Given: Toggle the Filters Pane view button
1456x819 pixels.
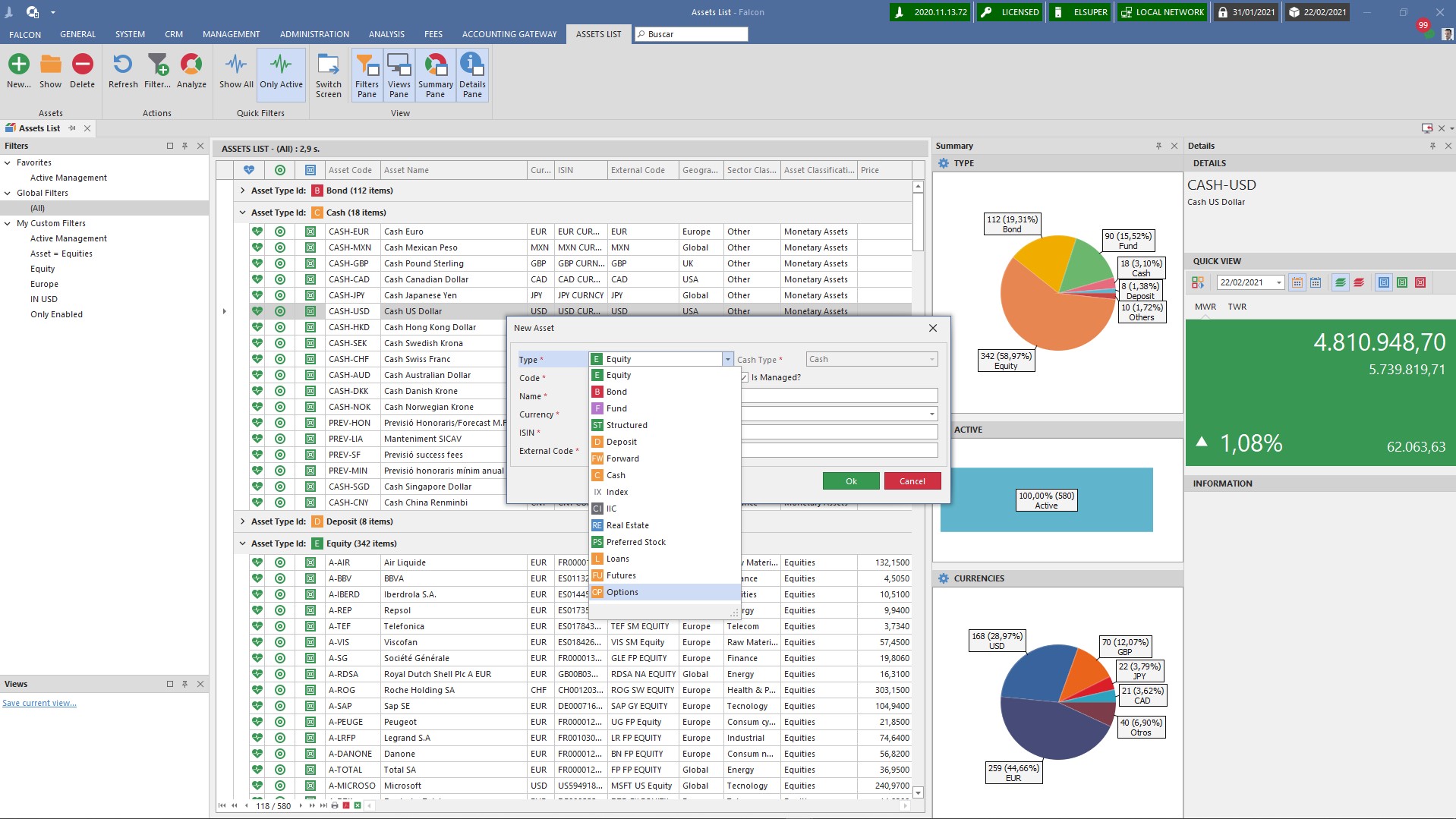Looking at the screenshot, I should [367, 75].
